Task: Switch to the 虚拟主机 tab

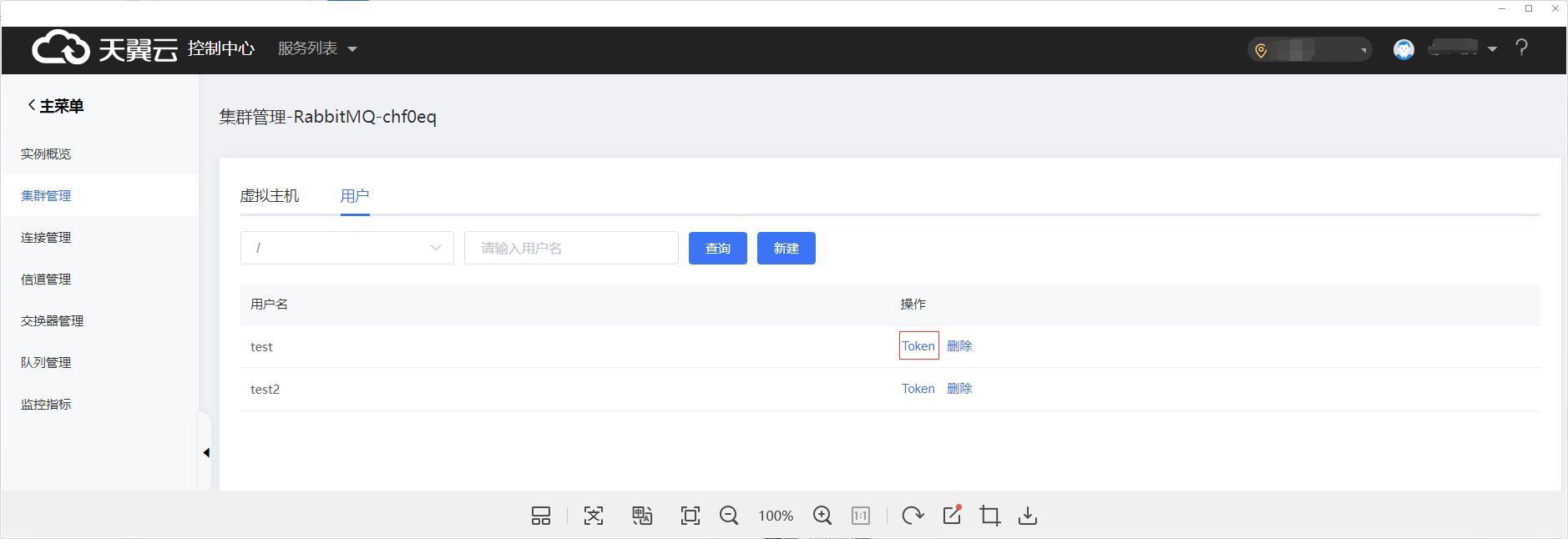Action: 269,196
